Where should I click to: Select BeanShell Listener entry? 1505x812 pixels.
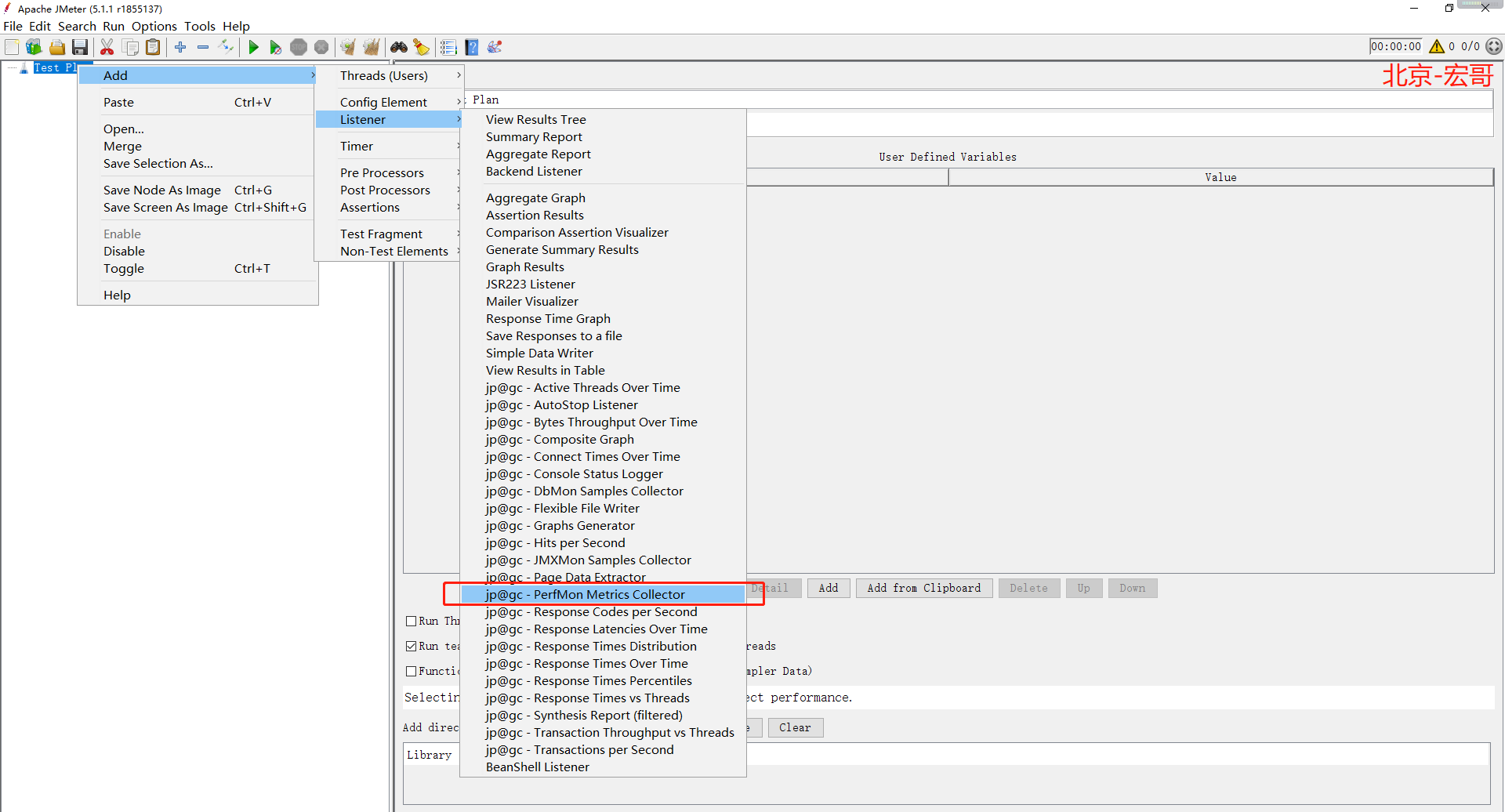[x=603, y=767]
